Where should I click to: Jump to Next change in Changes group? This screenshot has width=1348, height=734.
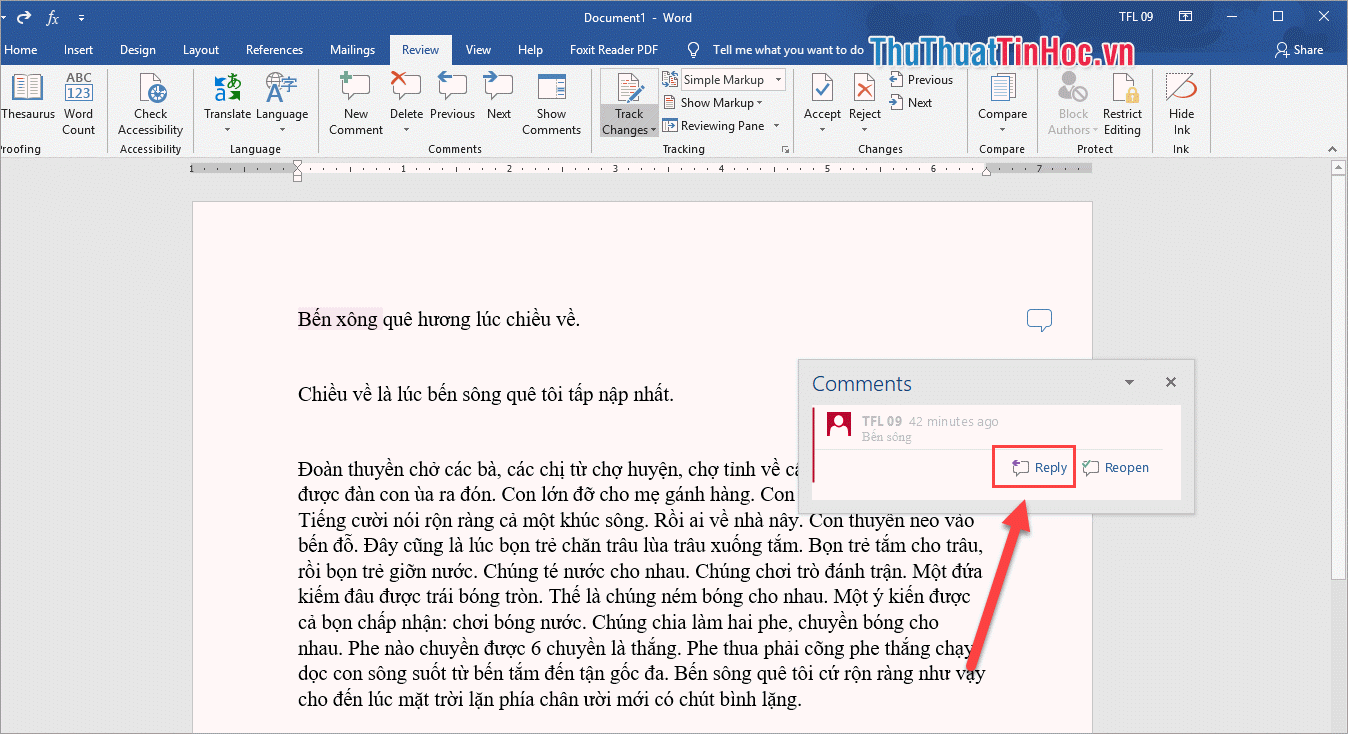click(x=911, y=103)
